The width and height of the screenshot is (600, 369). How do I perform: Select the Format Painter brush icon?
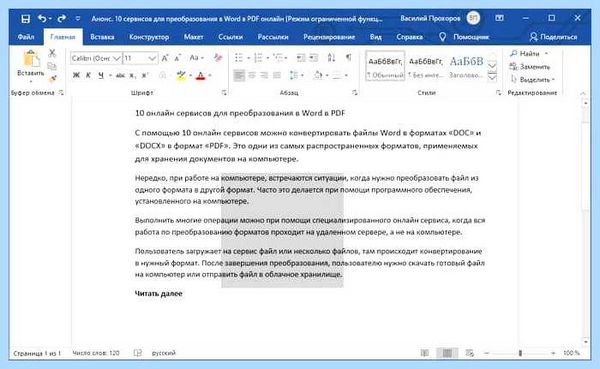click(x=52, y=79)
